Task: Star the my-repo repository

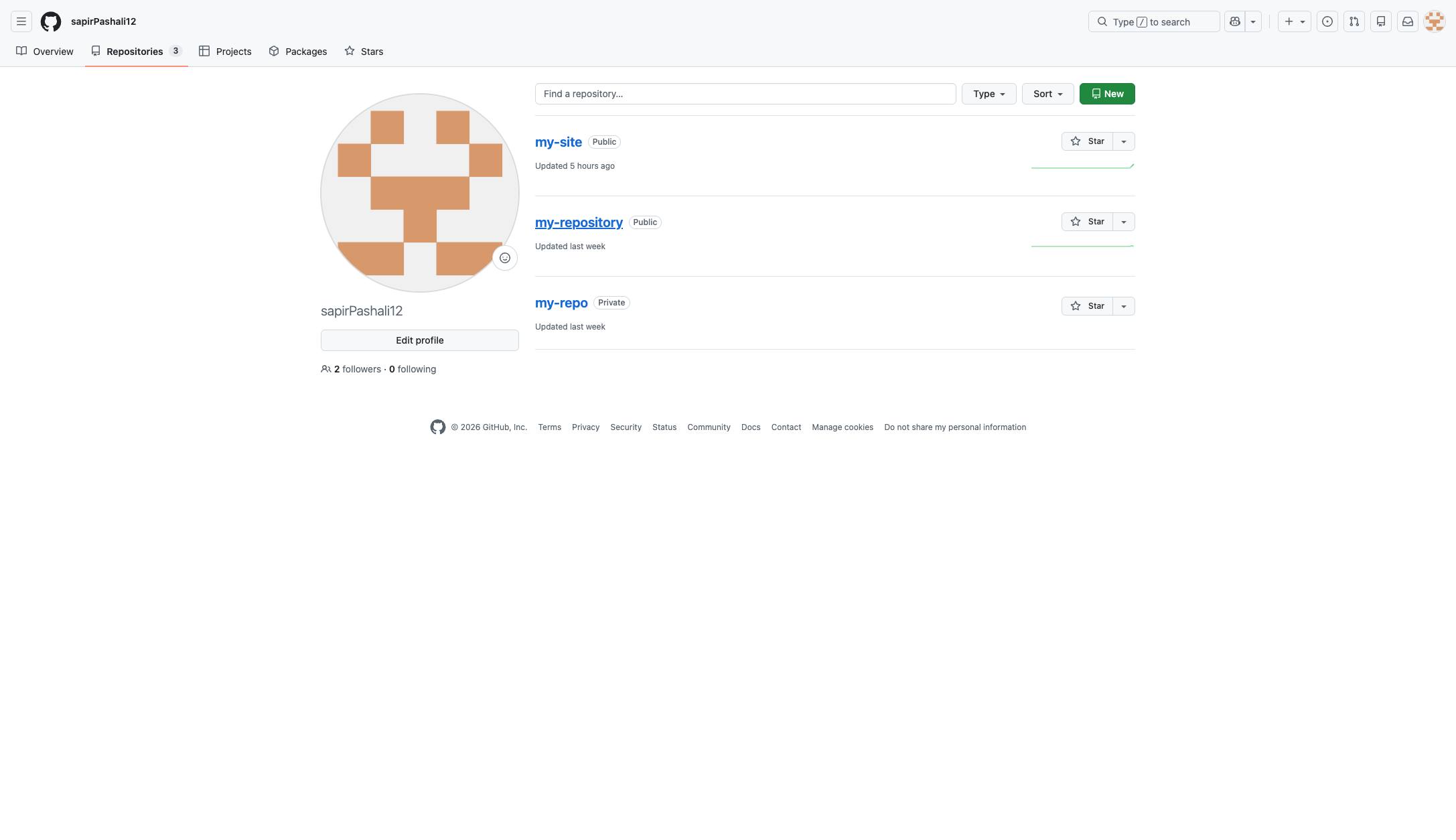Action: click(x=1087, y=306)
